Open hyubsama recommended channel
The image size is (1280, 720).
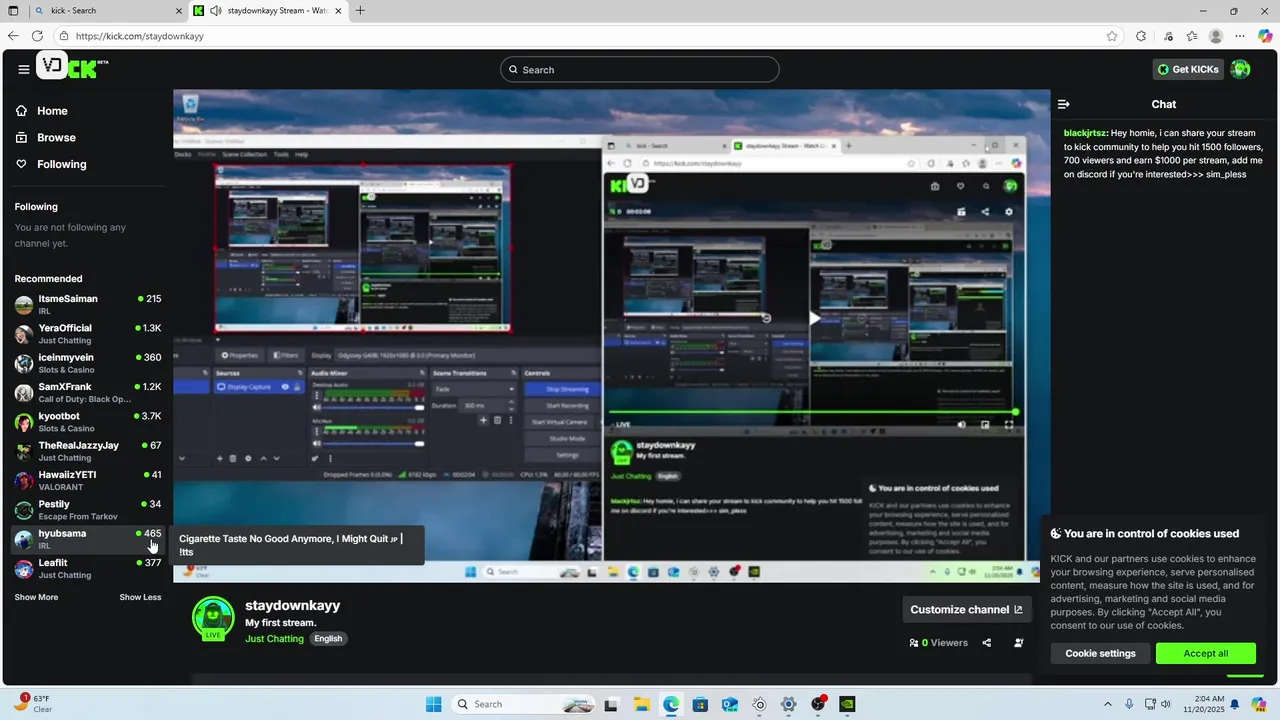pos(88,539)
